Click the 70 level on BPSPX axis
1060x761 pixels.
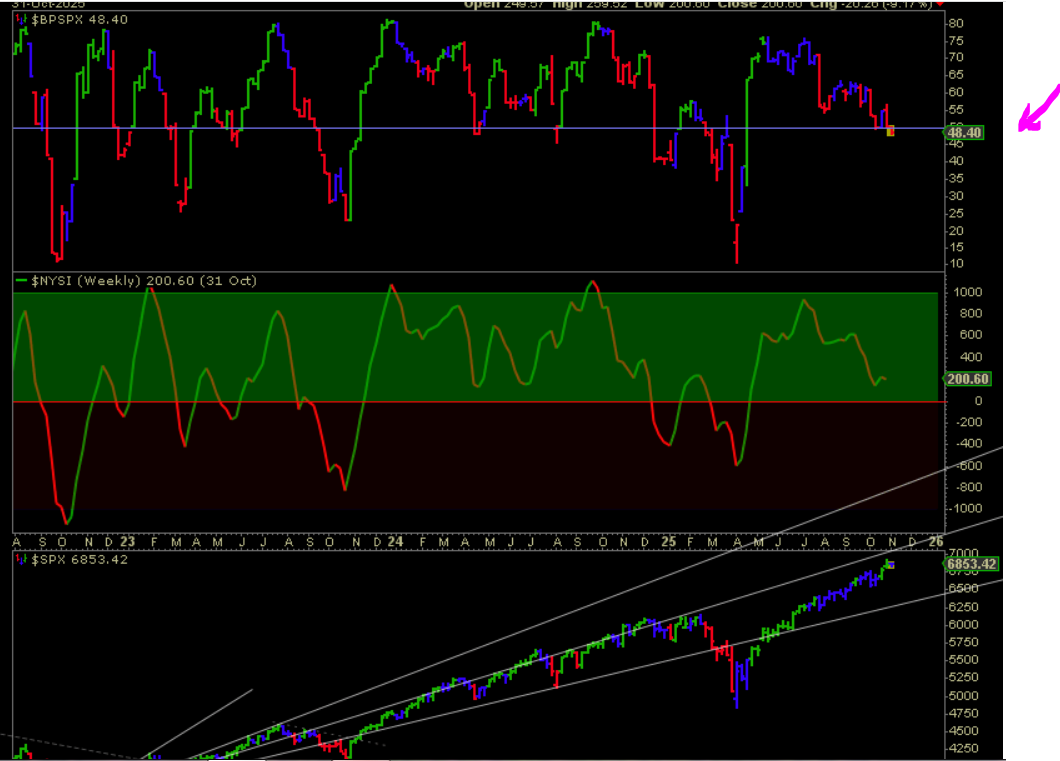955,57
